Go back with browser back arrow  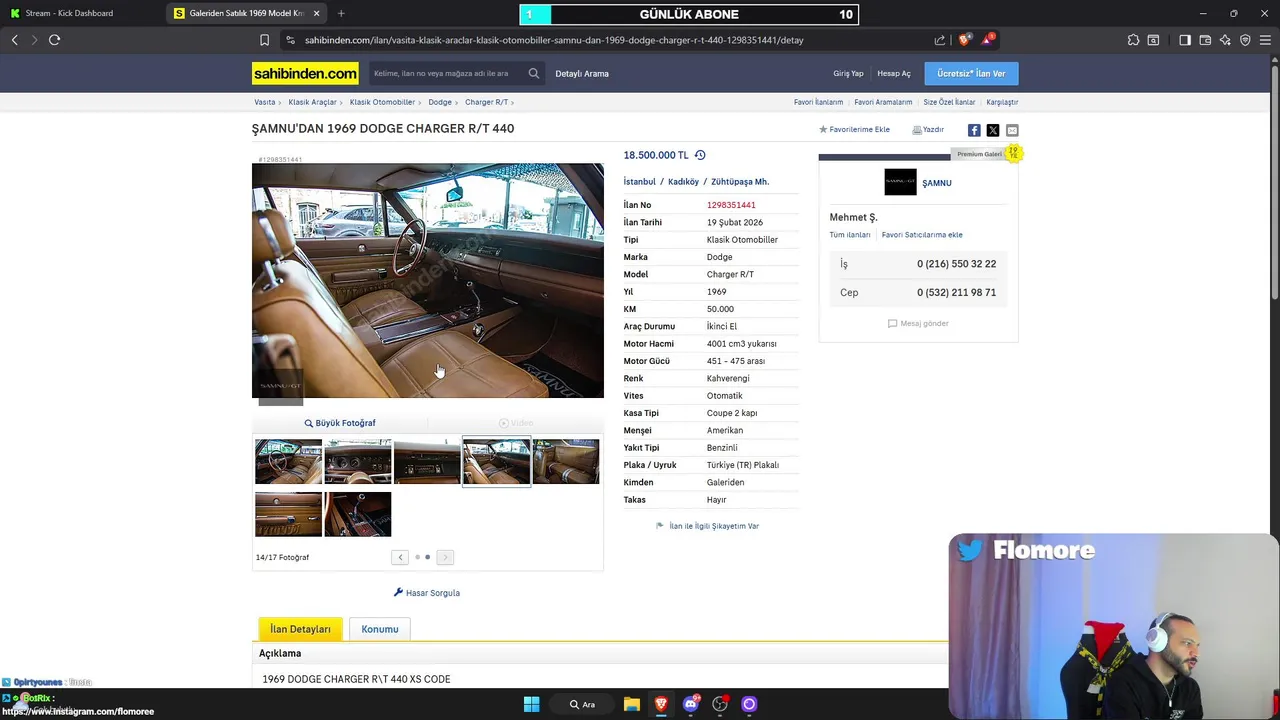pyautogui.click(x=14, y=40)
